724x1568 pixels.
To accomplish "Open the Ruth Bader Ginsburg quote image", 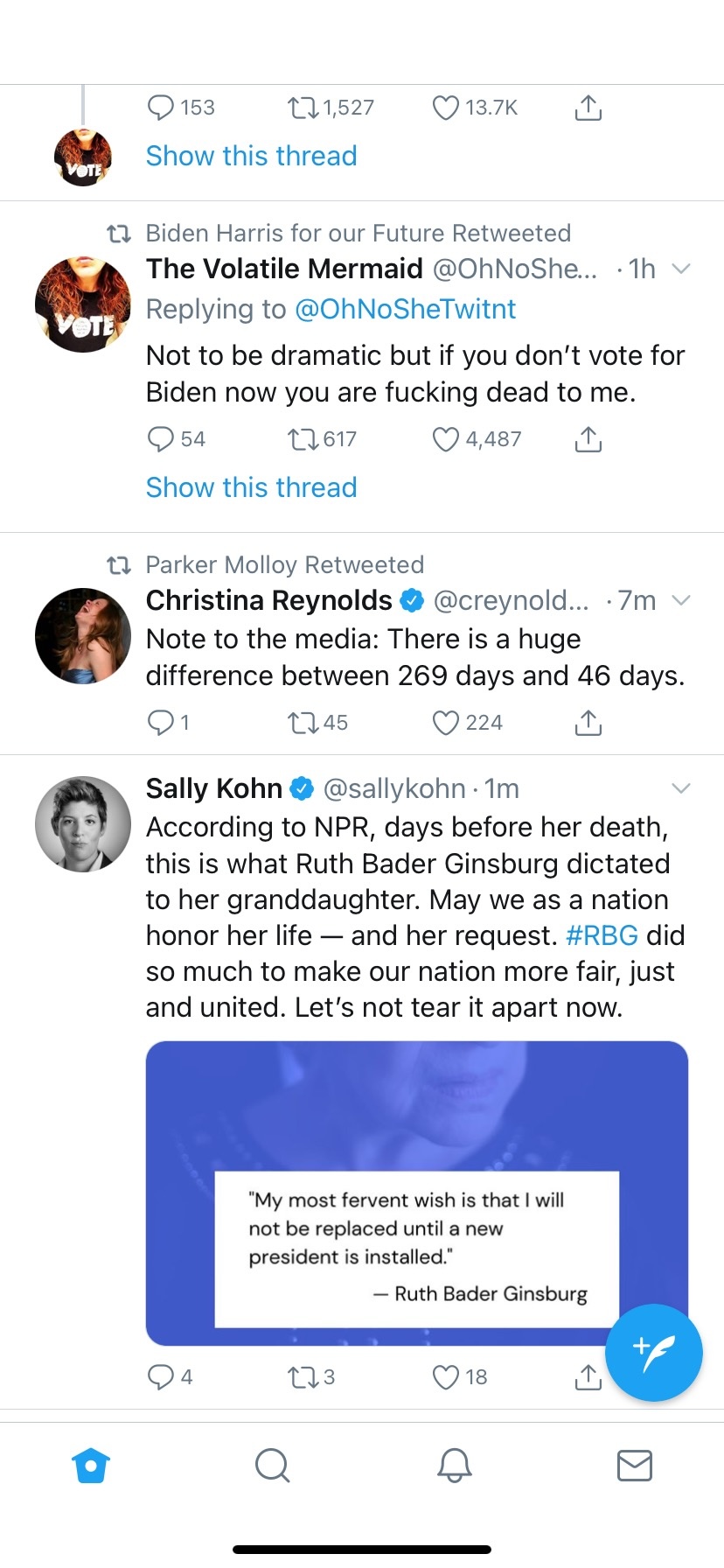I will click(x=416, y=1192).
